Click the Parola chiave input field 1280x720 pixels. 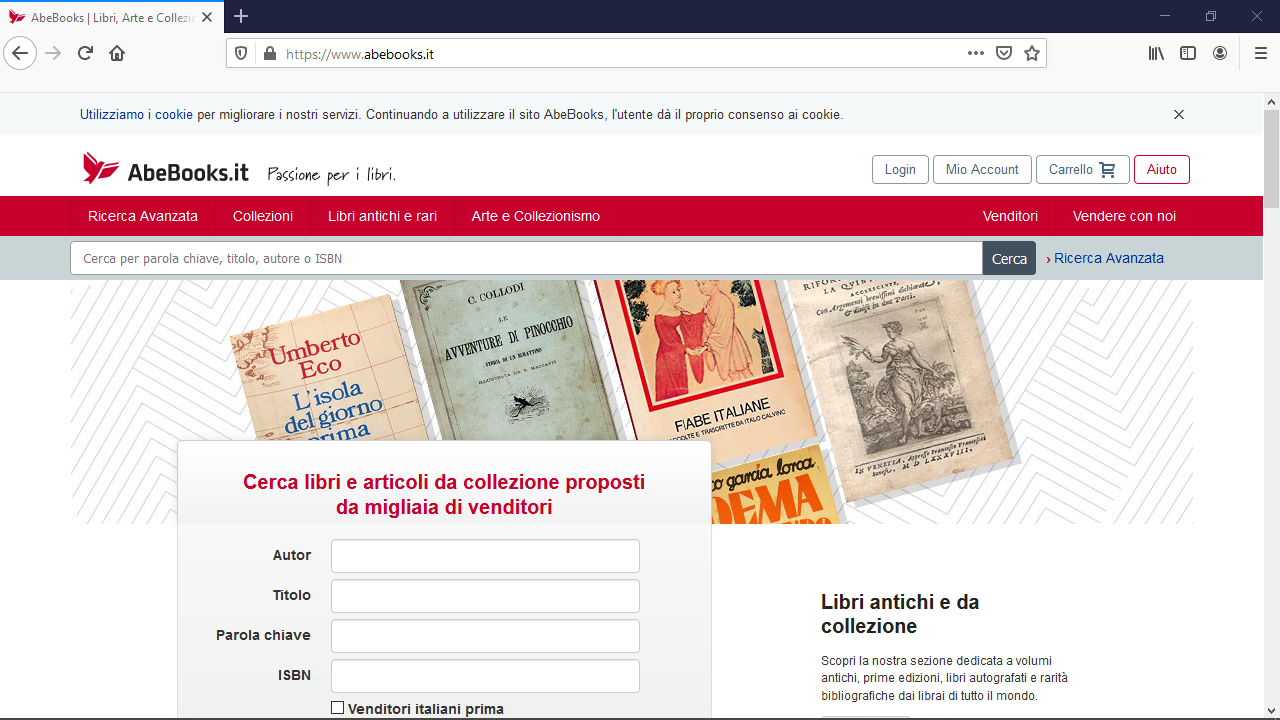click(485, 636)
